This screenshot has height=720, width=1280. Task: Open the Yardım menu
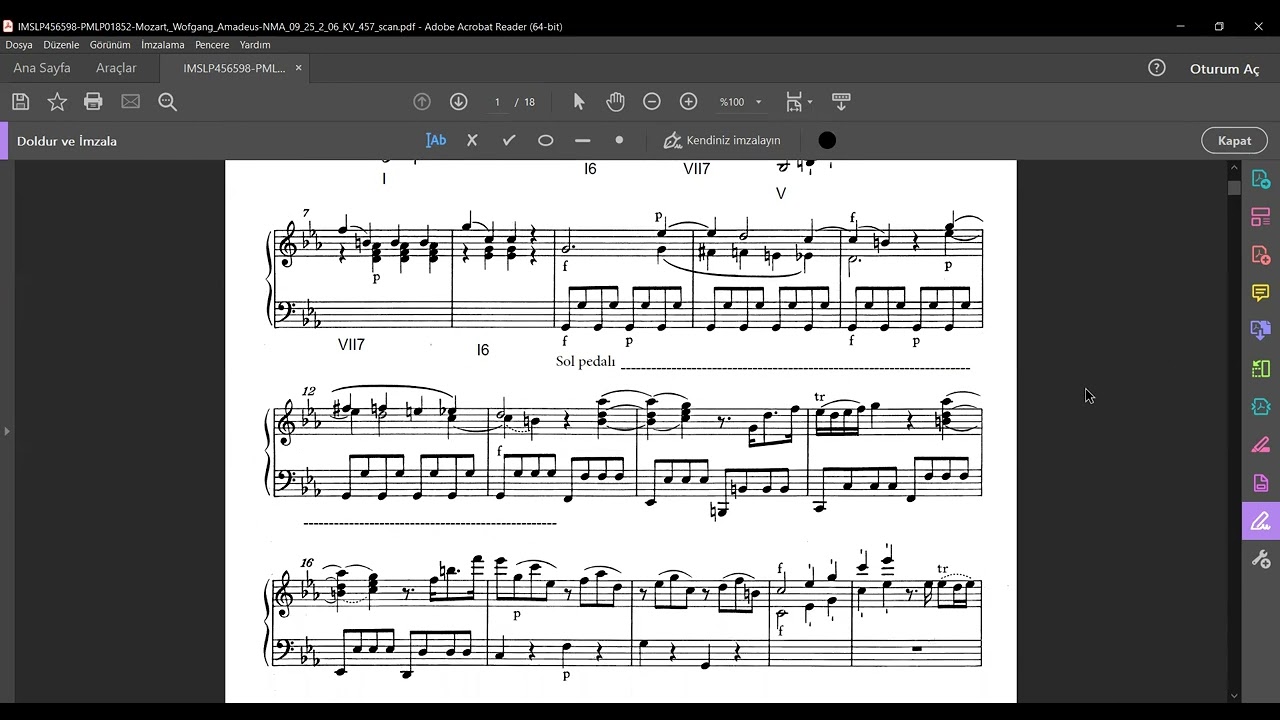click(x=255, y=45)
